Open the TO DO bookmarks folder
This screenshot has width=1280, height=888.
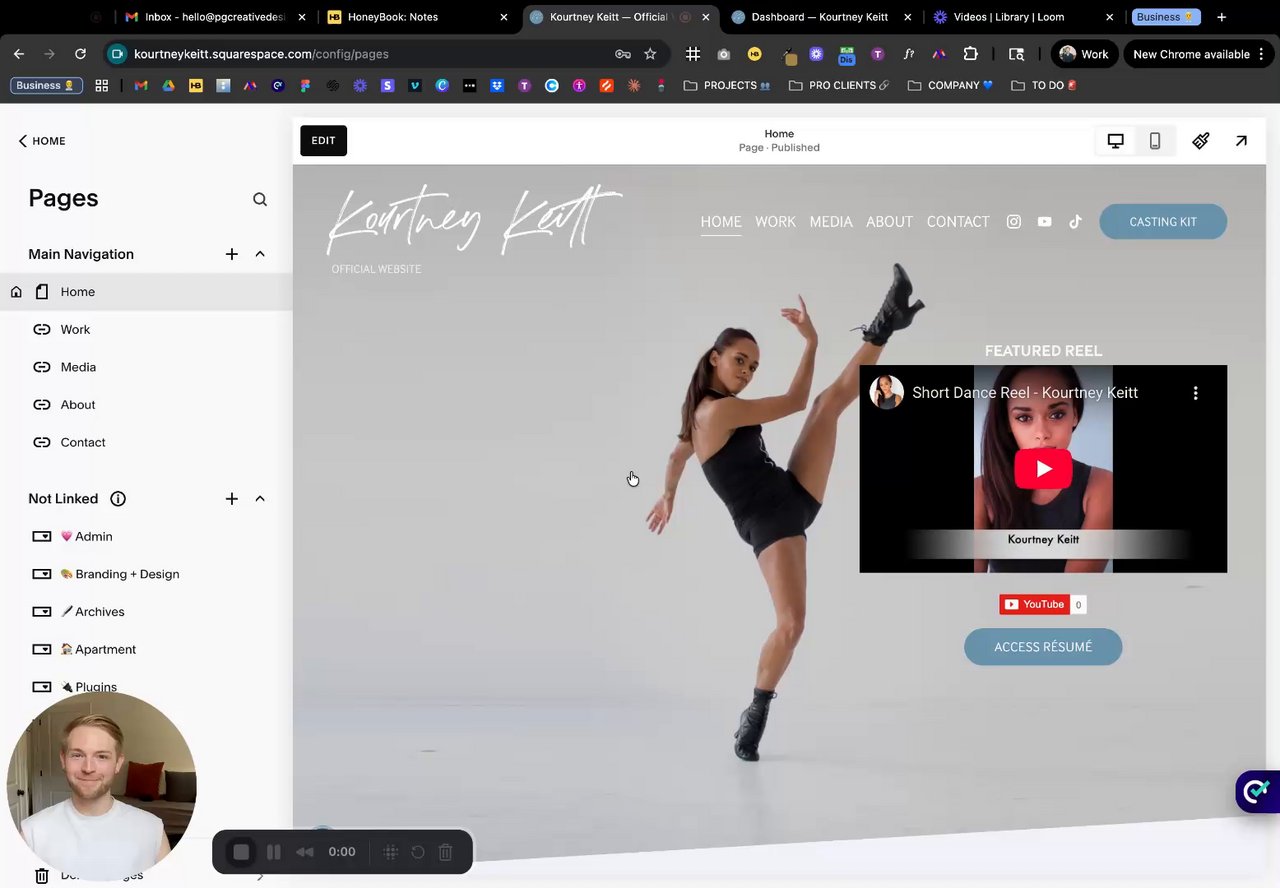tap(1044, 86)
